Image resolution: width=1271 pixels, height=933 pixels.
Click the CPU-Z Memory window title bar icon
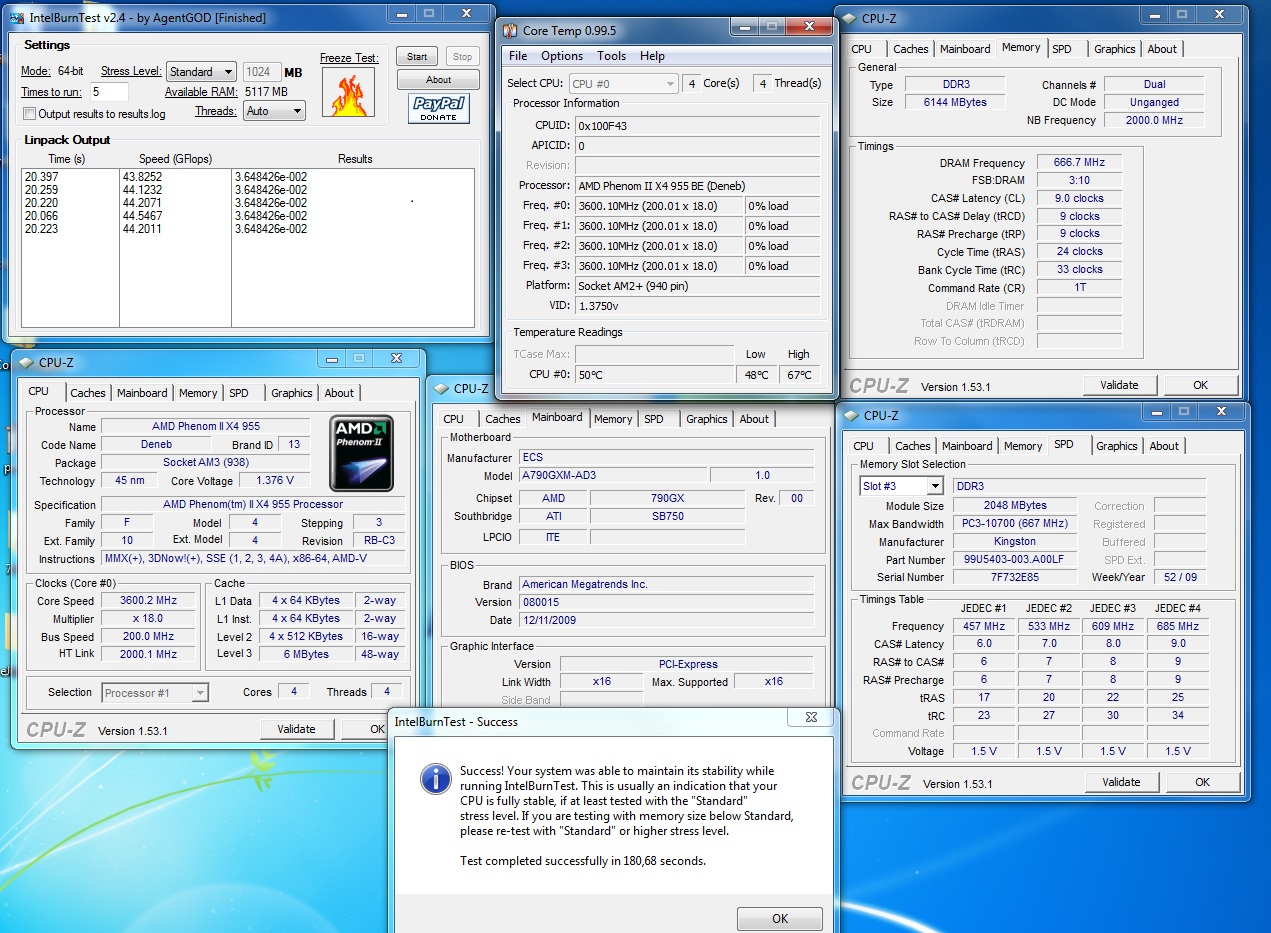[x=850, y=17]
